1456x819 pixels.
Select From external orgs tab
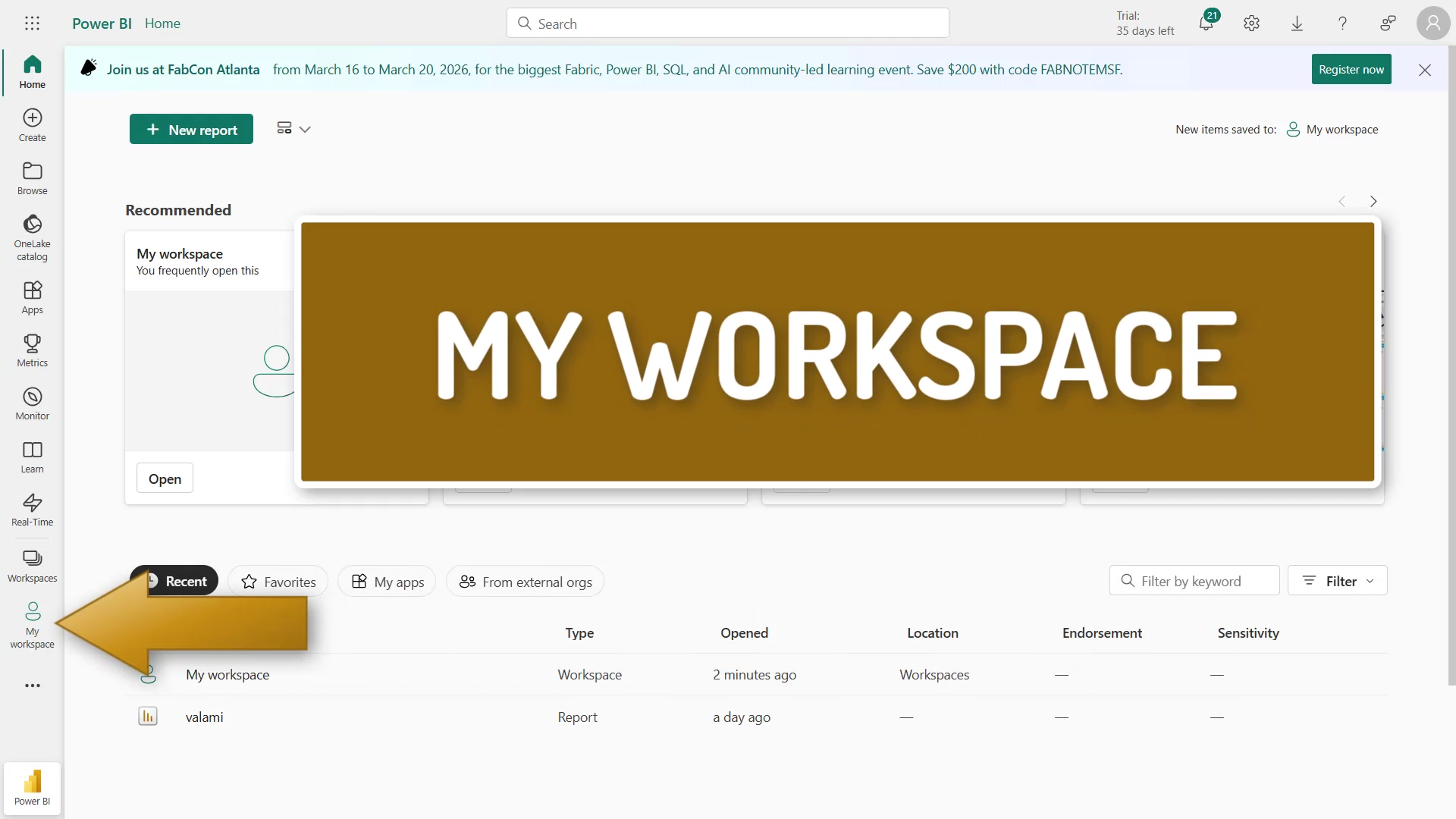click(x=526, y=582)
